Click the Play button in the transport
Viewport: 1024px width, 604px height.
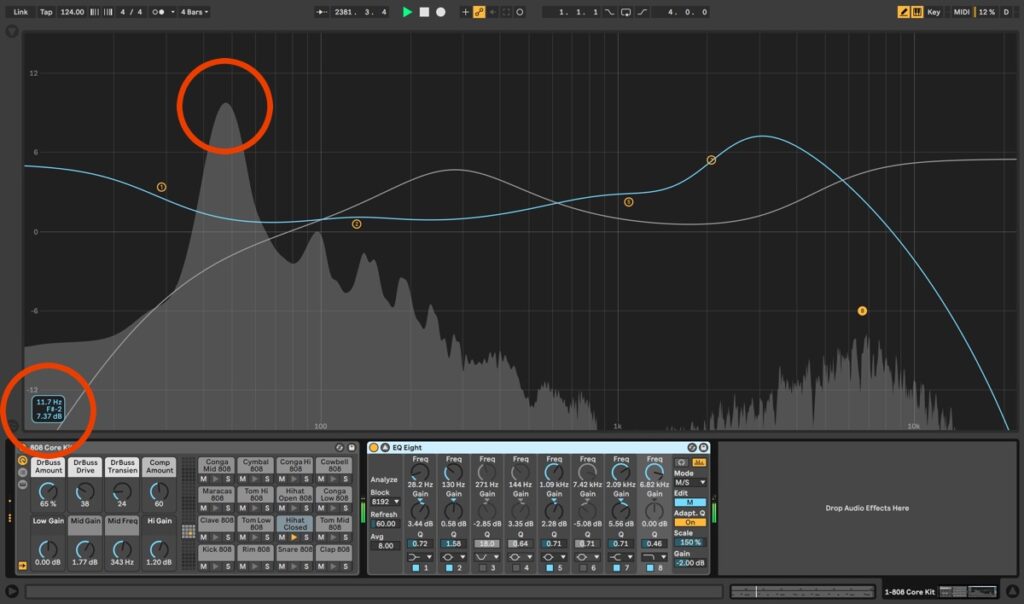[407, 11]
